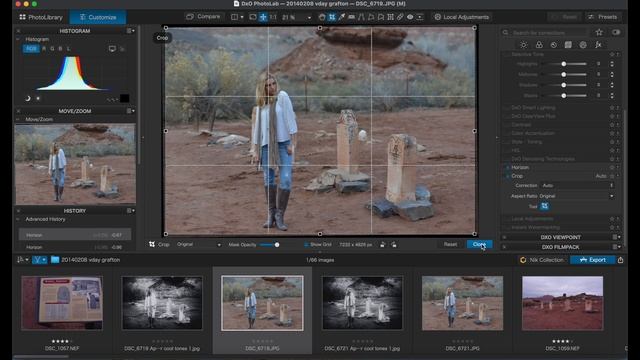The height and width of the screenshot is (360, 640).
Task: Open the Light corrections palette icon
Action: click(x=524, y=44)
